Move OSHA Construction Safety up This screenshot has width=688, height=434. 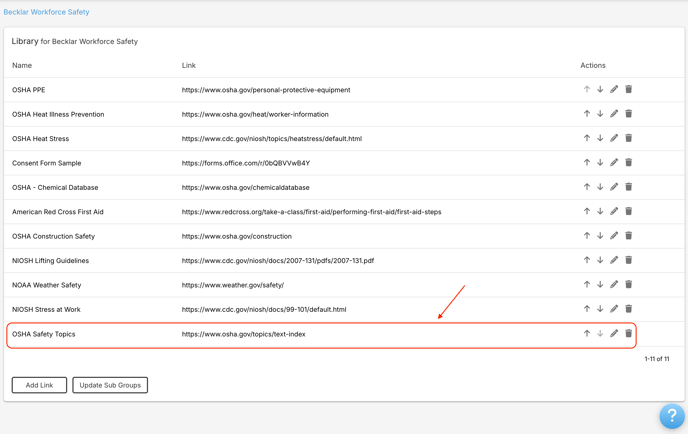[x=587, y=236]
